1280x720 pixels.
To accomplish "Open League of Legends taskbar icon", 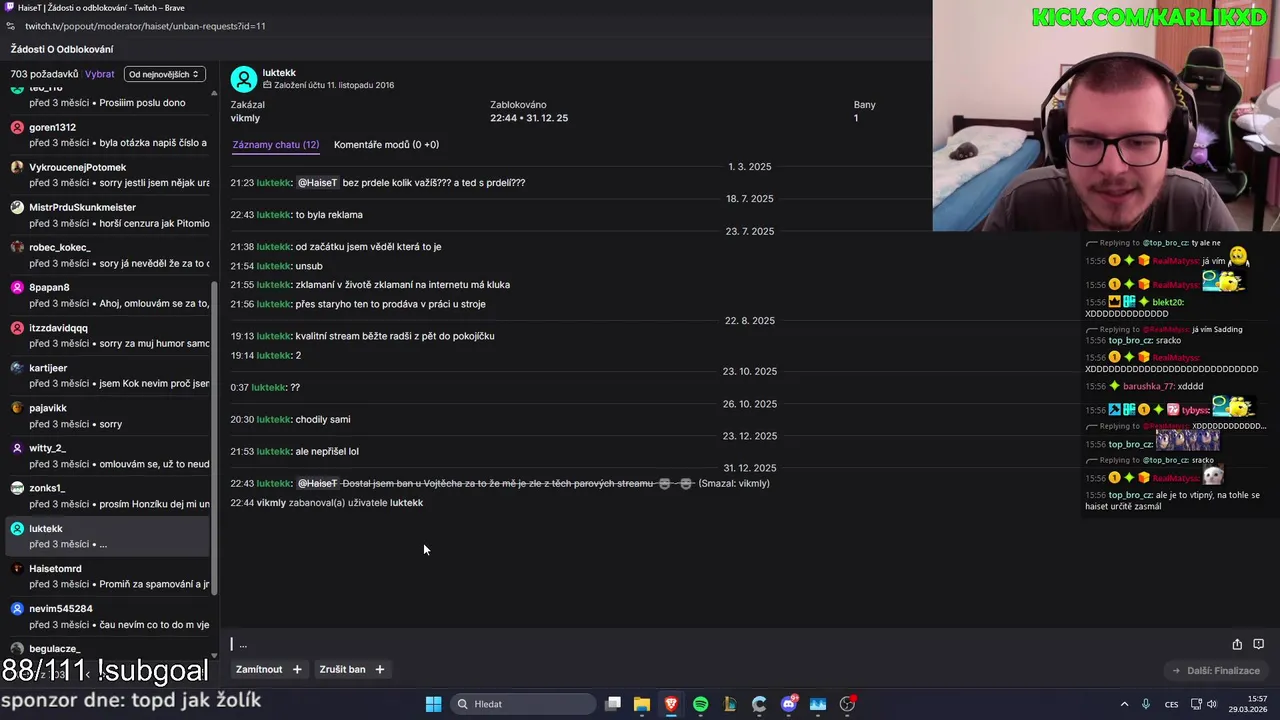I will pyautogui.click(x=730, y=704).
